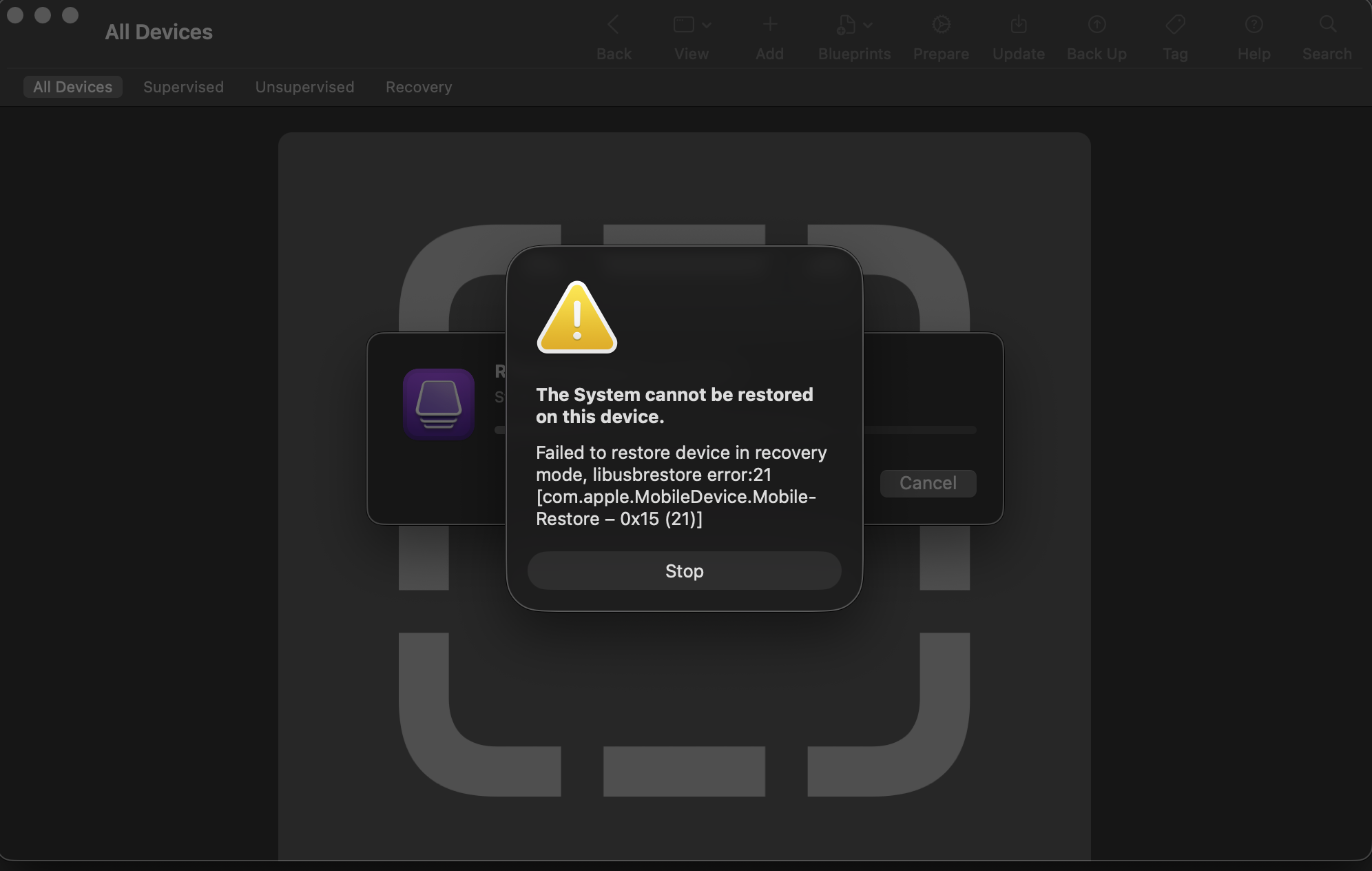1372x871 pixels.
Task: Expand the Blueprints dropdown chevron
Action: [868, 25]
